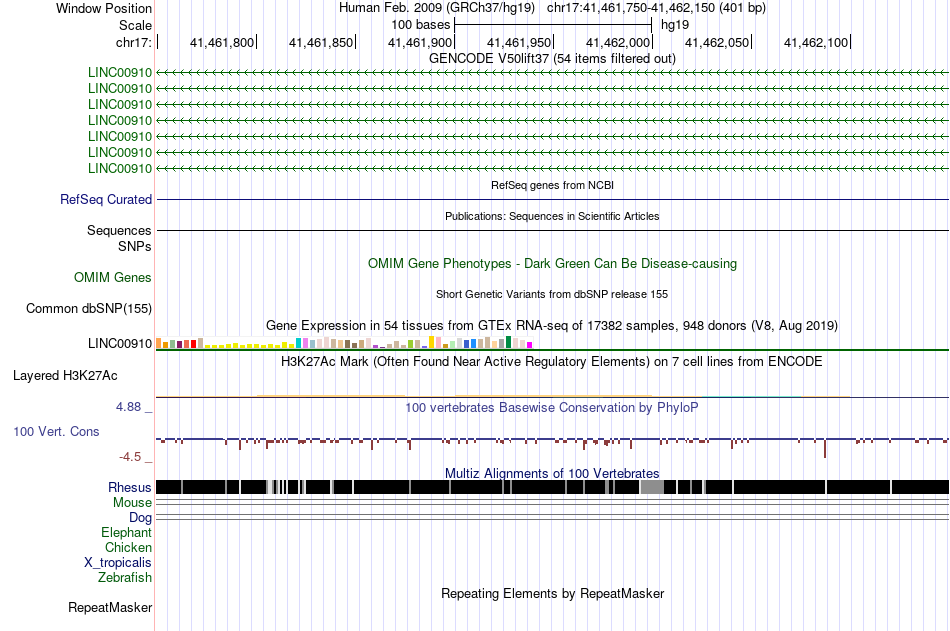Select position text chr17:41,461,750-41,462,150 (401 bp)
Screen dimensions: 950x631
click(656, 8)
